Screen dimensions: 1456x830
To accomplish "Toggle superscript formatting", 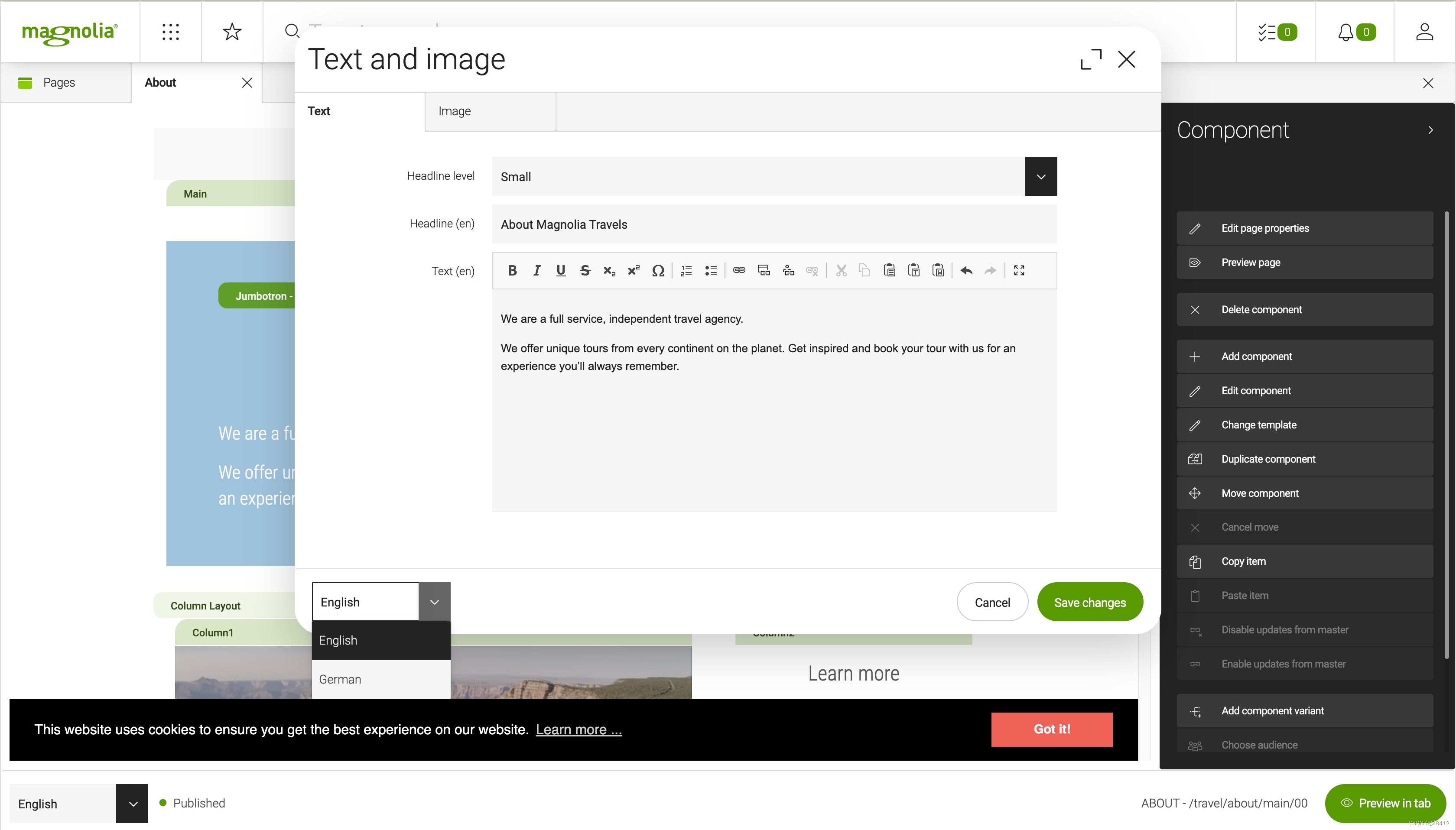I will pos(634,271).
